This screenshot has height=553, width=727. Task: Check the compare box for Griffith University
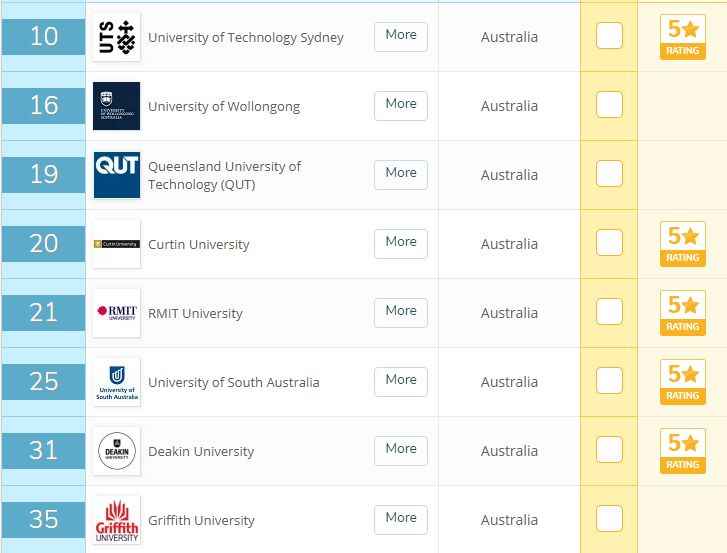coord(609,519)
